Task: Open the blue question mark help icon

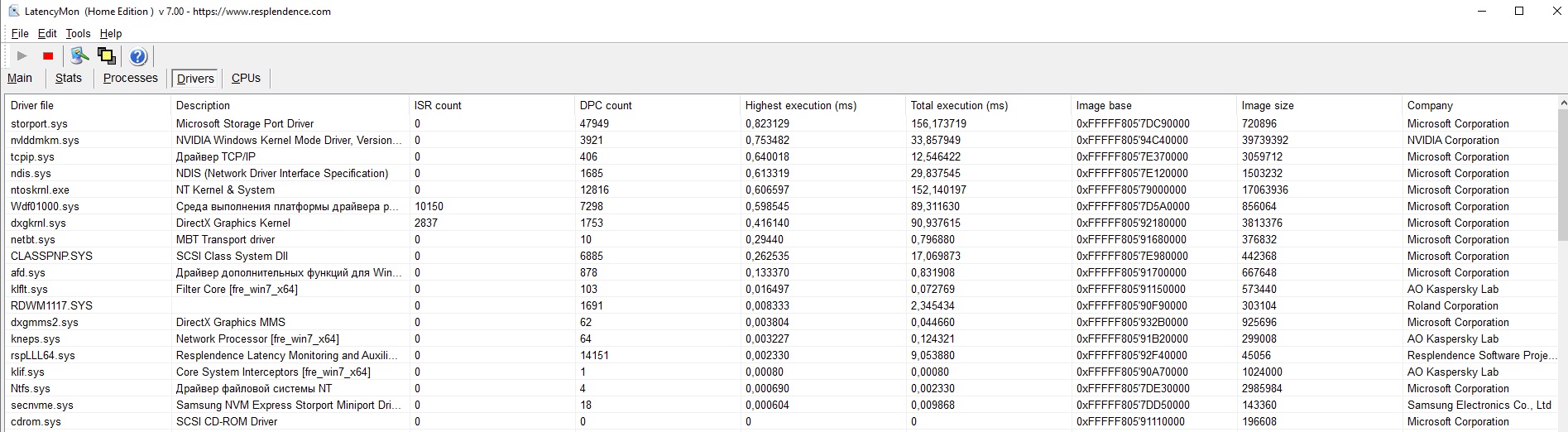Action: pos(138,56)
